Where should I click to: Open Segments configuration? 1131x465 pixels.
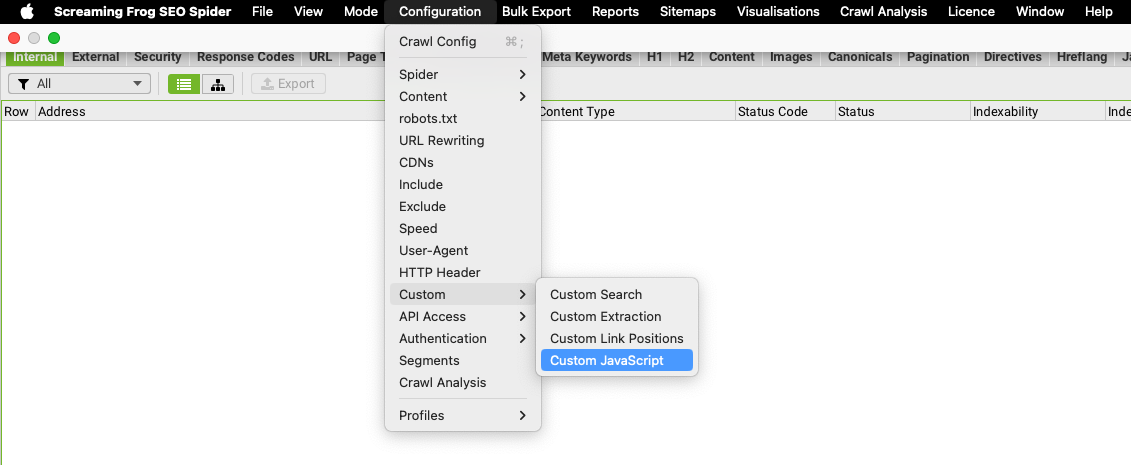click(x=462, y=360)
